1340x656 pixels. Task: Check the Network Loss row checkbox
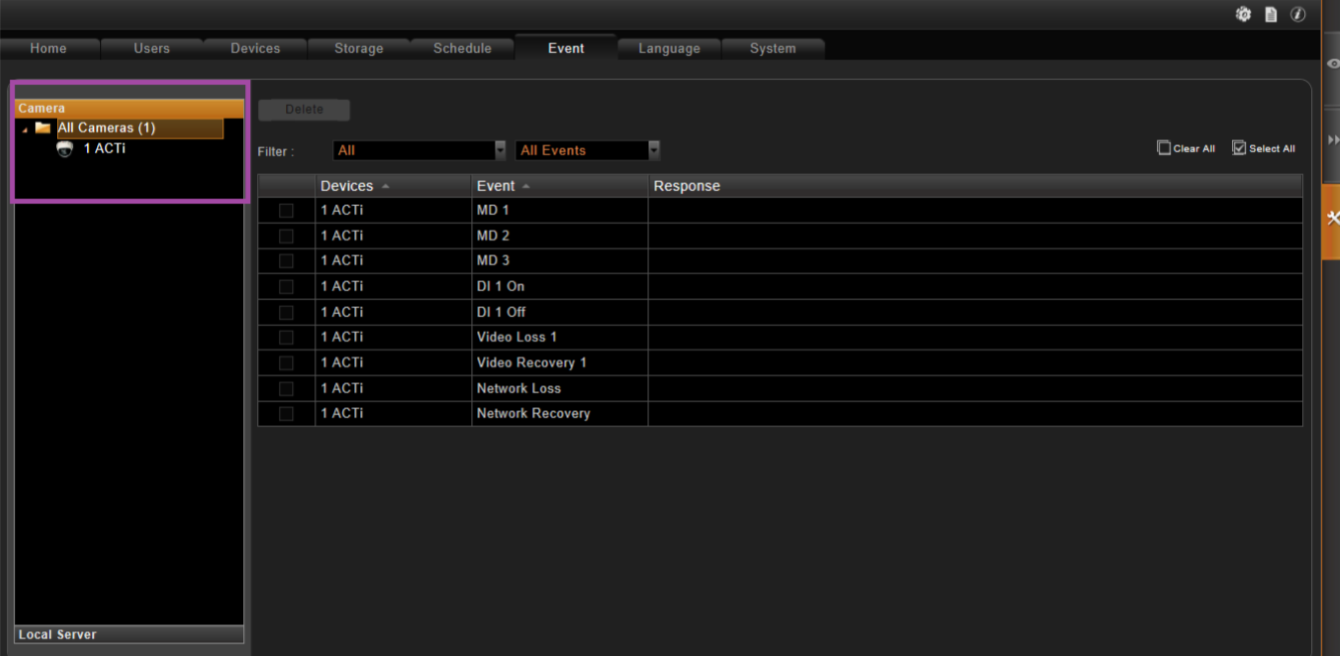click(x=286, y=388)
